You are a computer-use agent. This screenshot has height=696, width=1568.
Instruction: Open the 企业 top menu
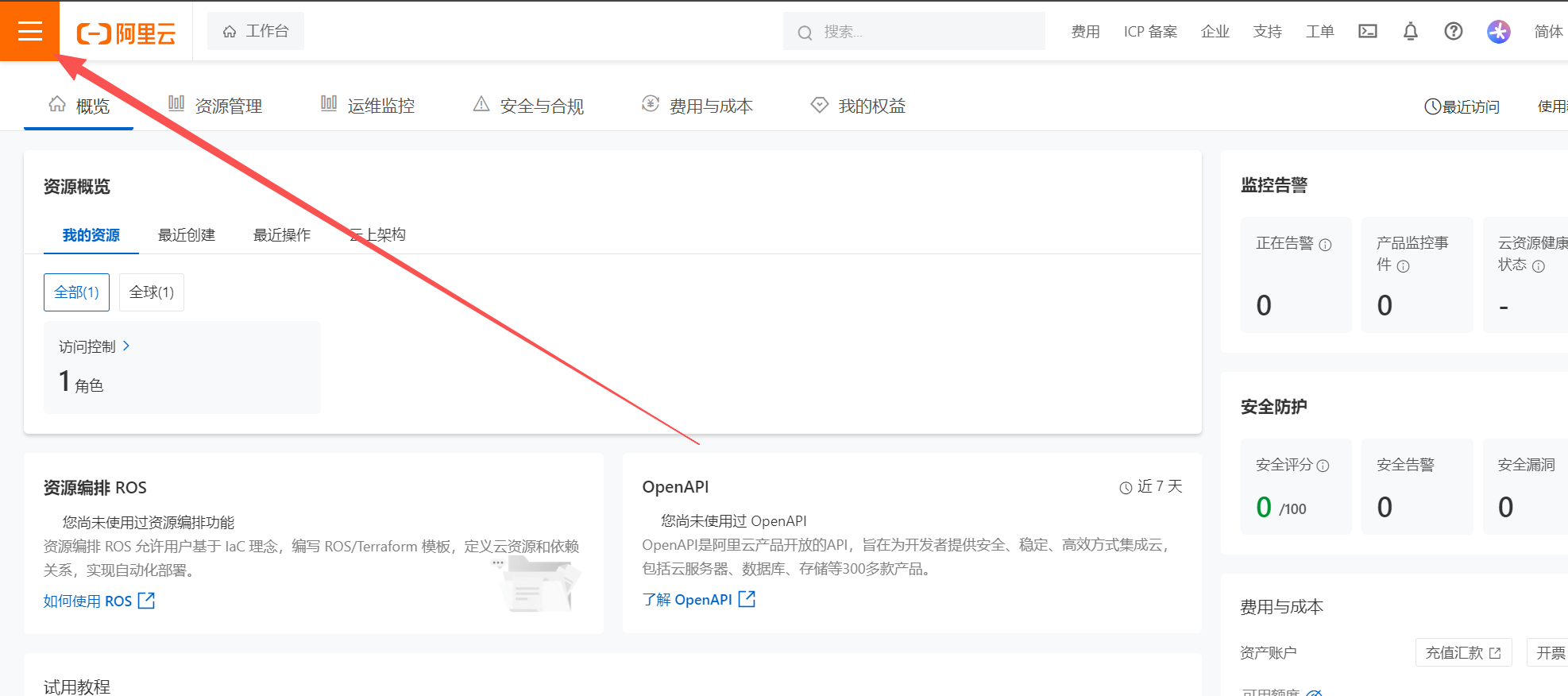(x=1215, y=32)
